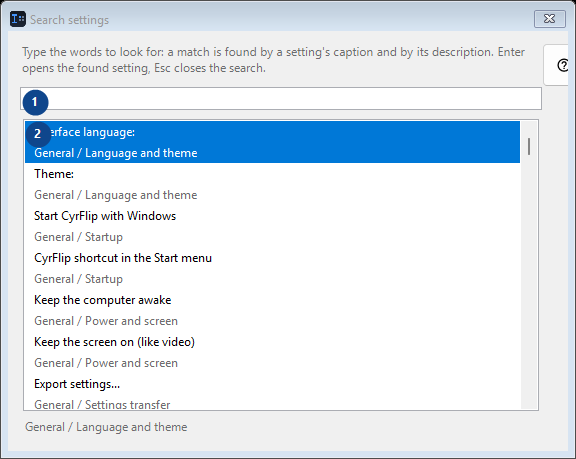This screenshot has width=576, height=459.
Task: Select the Theme: result row
Action: 273,184
